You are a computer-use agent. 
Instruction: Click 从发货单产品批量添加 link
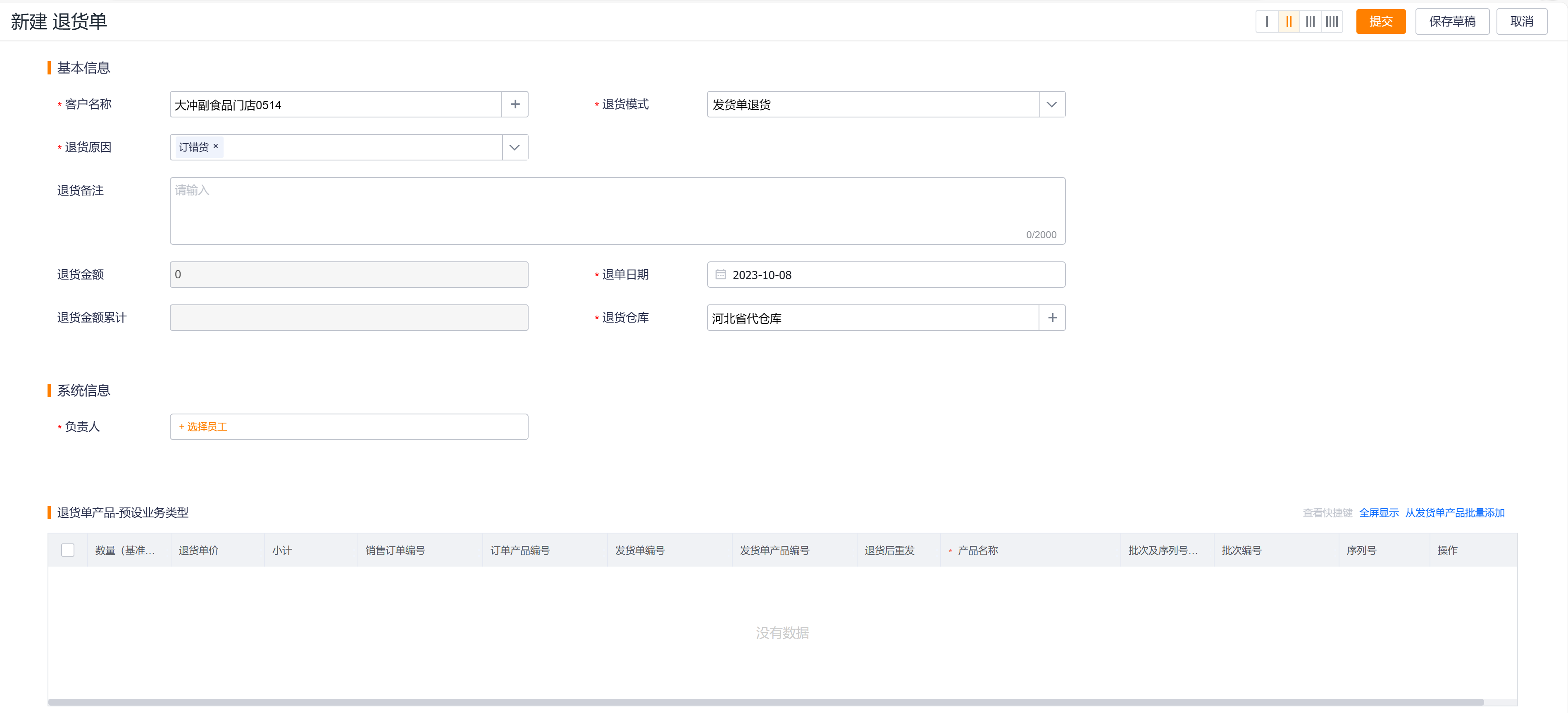coord(1454,513)
